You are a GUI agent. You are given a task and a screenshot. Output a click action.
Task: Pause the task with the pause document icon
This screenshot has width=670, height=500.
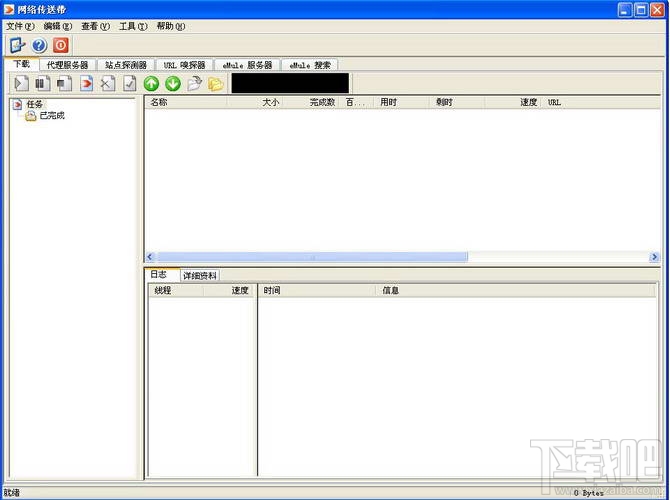tap(43, 83)
